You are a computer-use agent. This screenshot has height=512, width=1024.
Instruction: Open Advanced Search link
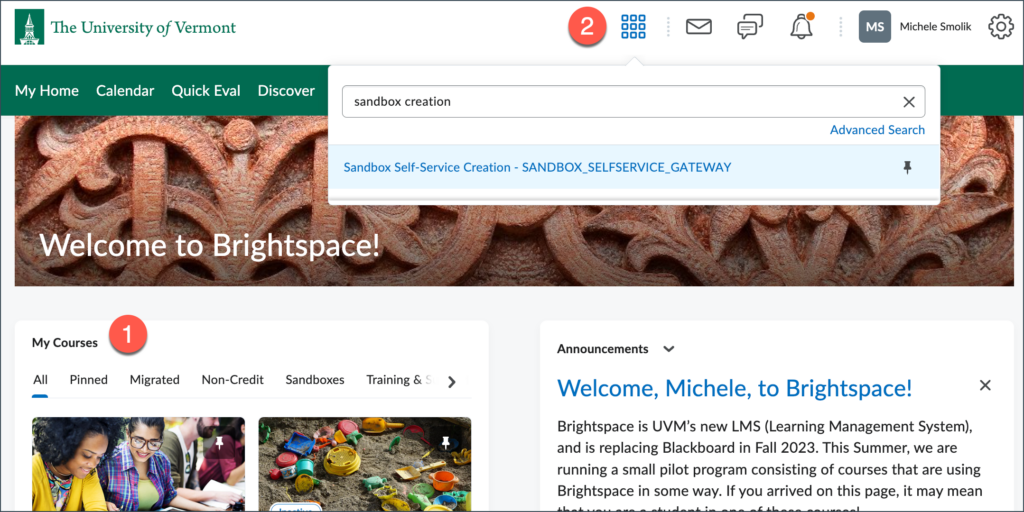pyautogui.click(x=877, y=130)
